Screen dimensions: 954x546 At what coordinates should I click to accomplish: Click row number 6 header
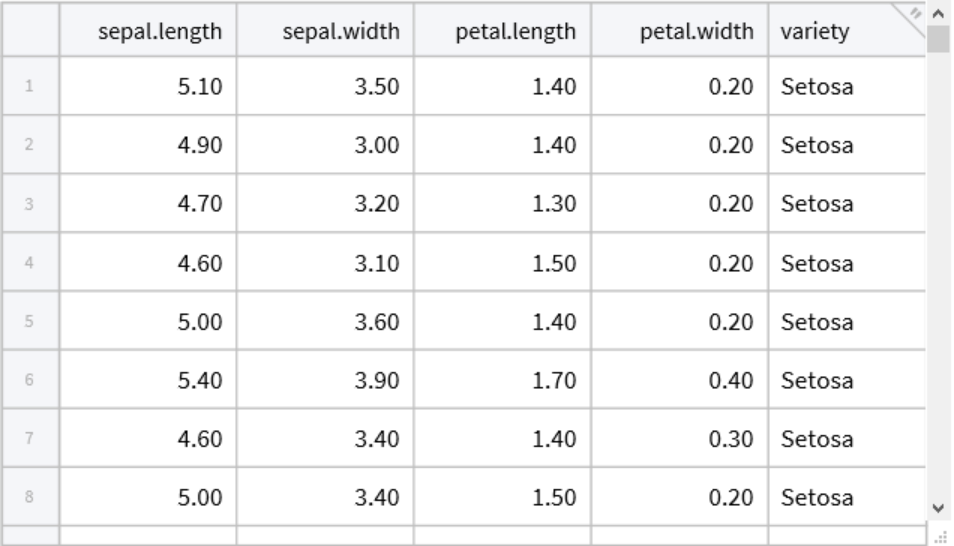(x=30, y=379)
